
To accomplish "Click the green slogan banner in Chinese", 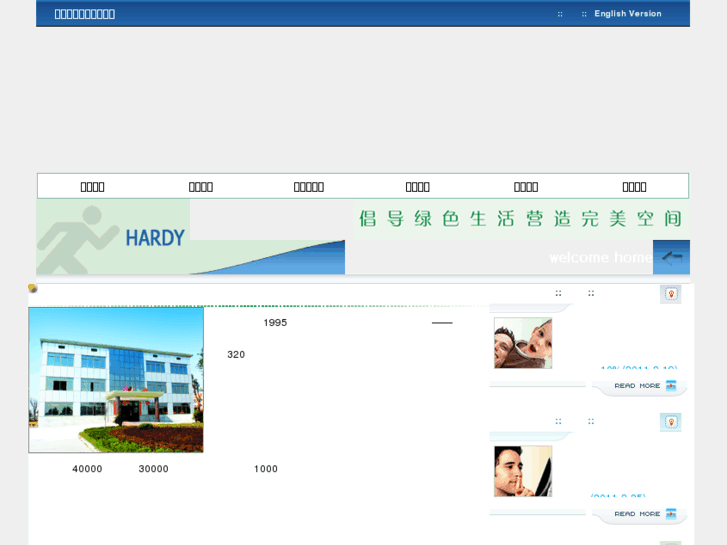I will (520, 218).
